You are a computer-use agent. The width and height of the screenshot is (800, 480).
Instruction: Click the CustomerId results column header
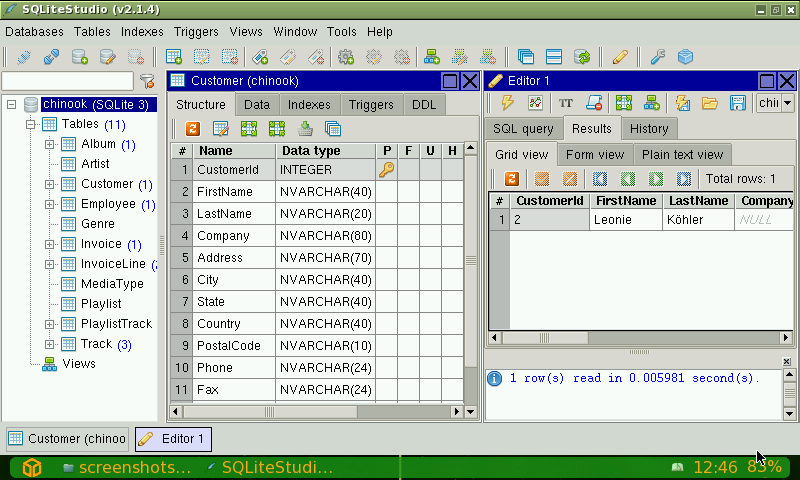pyautogui.click(x=549, y=200)
